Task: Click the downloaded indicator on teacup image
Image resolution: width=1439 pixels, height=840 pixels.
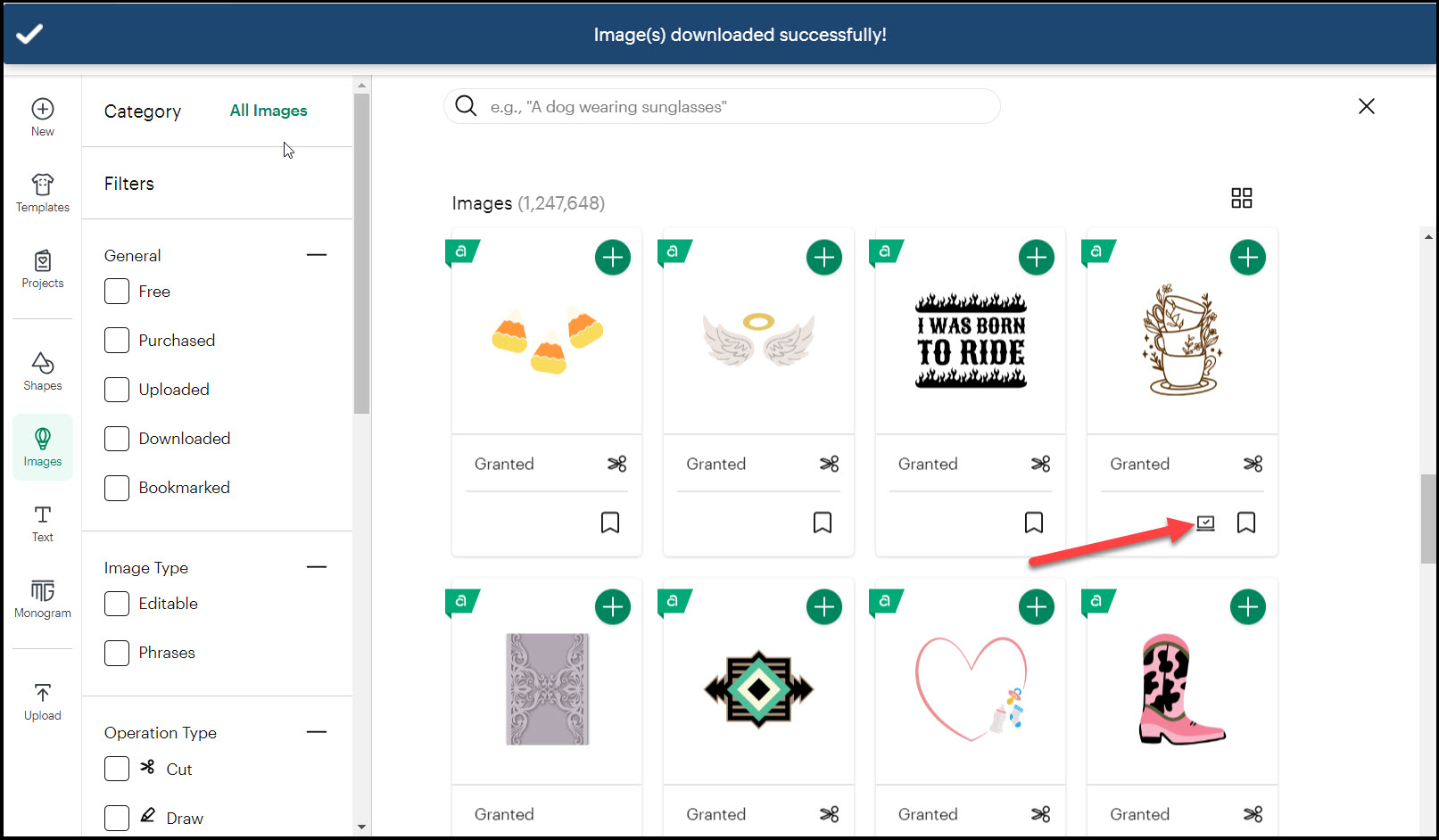Action: pos(1205,523)
